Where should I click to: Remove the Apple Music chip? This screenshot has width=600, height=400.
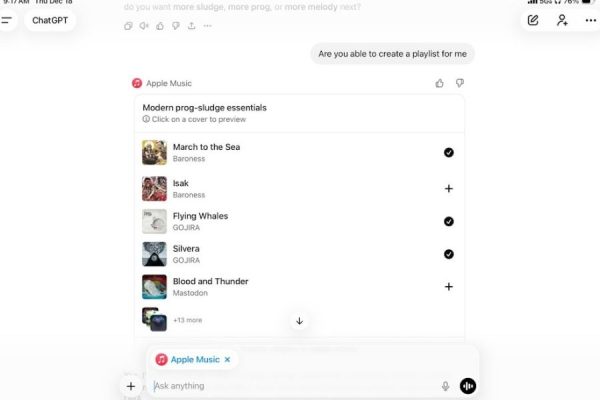[x=227, y=359]
